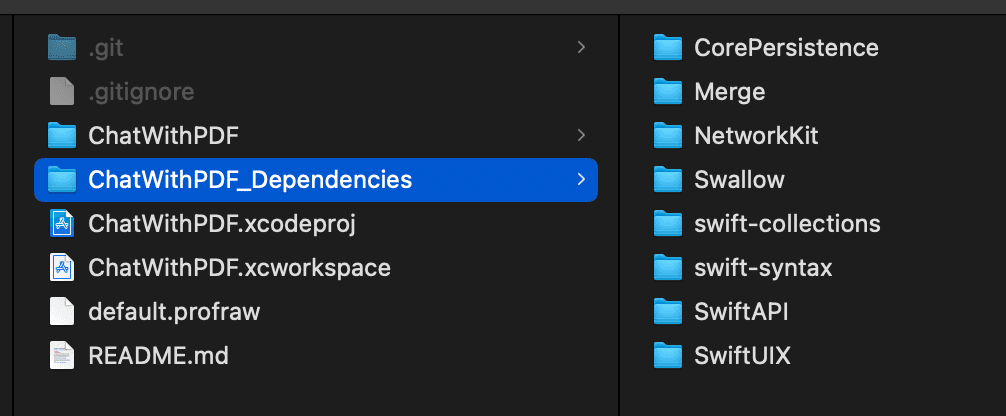Click the ChatWithPDF_Dependencies folder chevron
1006x416 pixels.
pos(581,180)
